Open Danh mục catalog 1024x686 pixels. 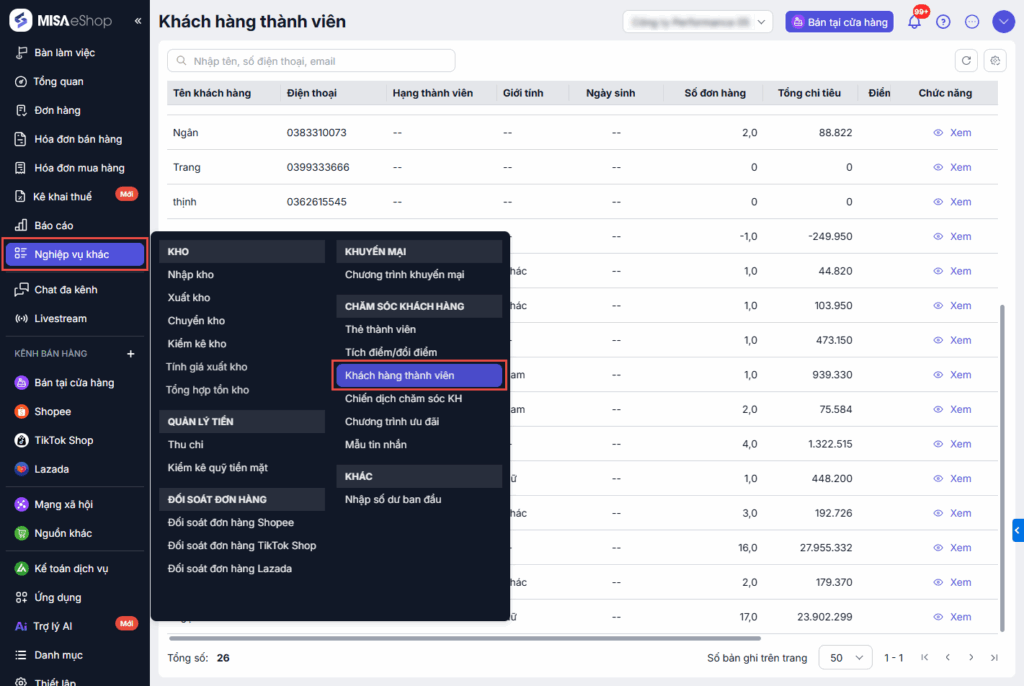tap(58, 654)
